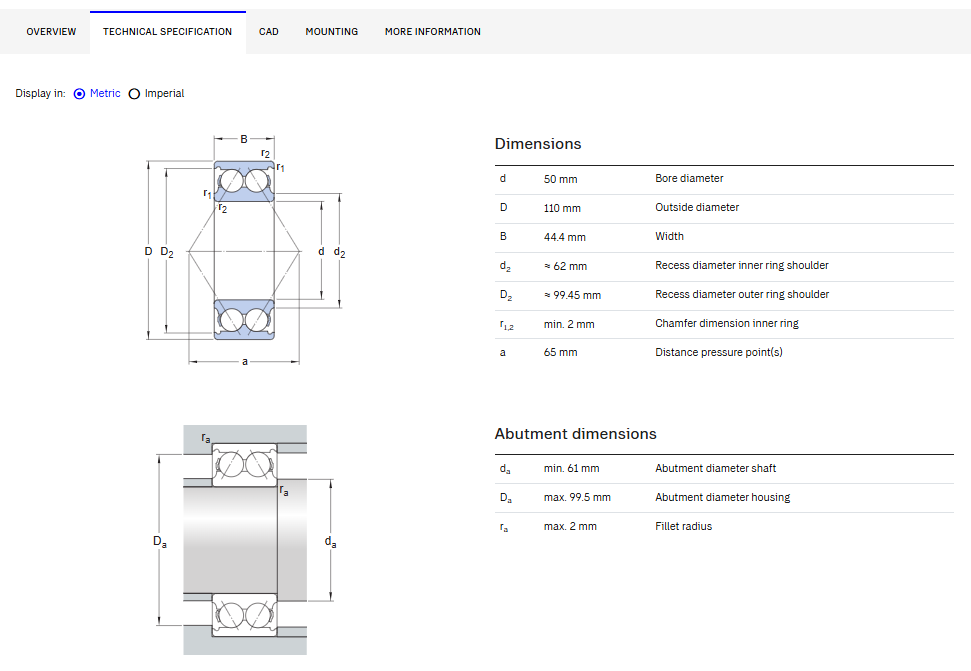This screenshot has width=971, height=671.
Task: Click the bearing dimensions cross-section drawing
Action: (245, 251)
